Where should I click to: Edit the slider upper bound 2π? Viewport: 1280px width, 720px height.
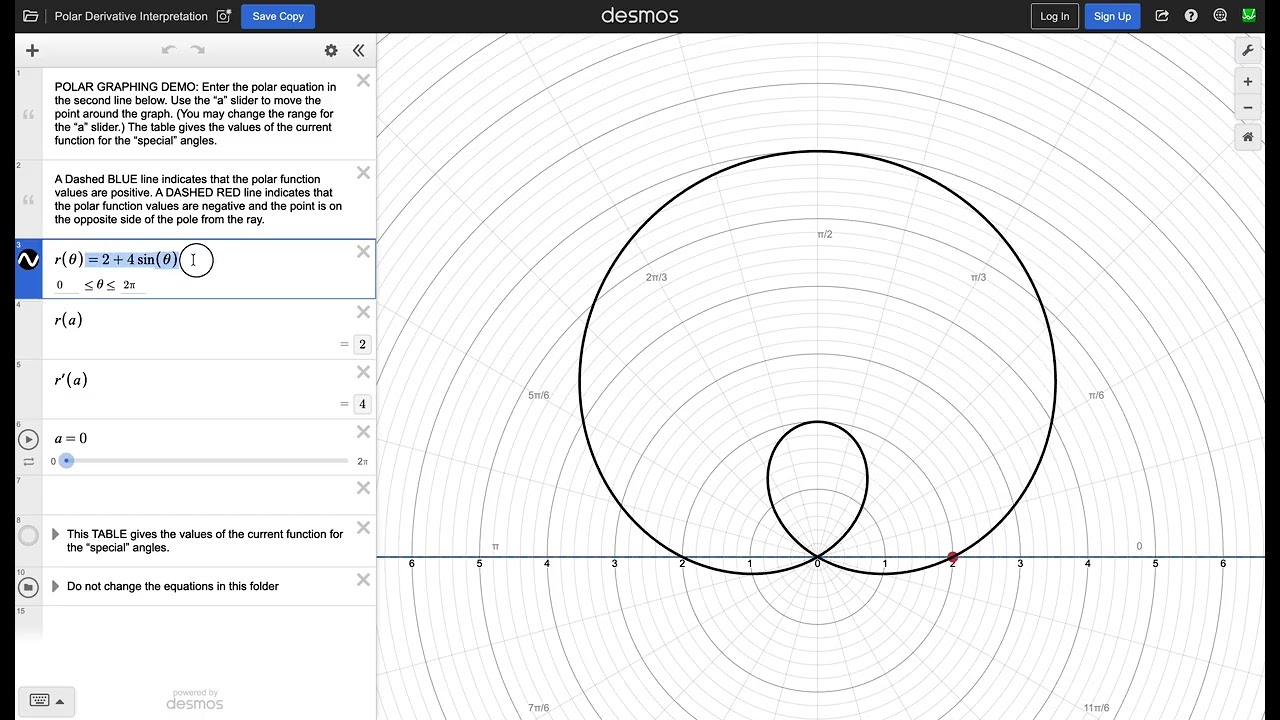[362, 462]
